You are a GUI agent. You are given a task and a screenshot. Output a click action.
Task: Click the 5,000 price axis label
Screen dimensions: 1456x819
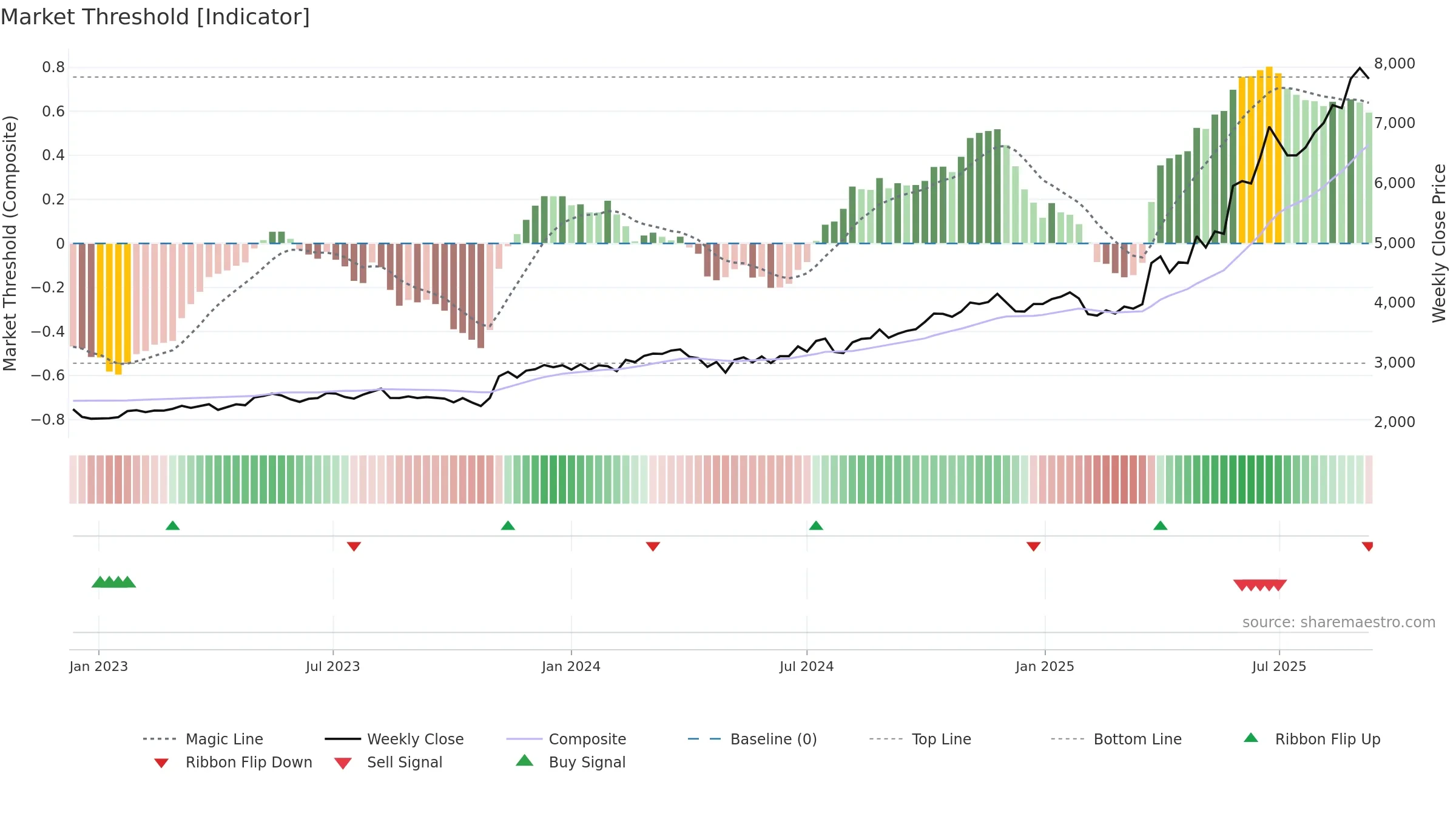tap(1395, 243)
